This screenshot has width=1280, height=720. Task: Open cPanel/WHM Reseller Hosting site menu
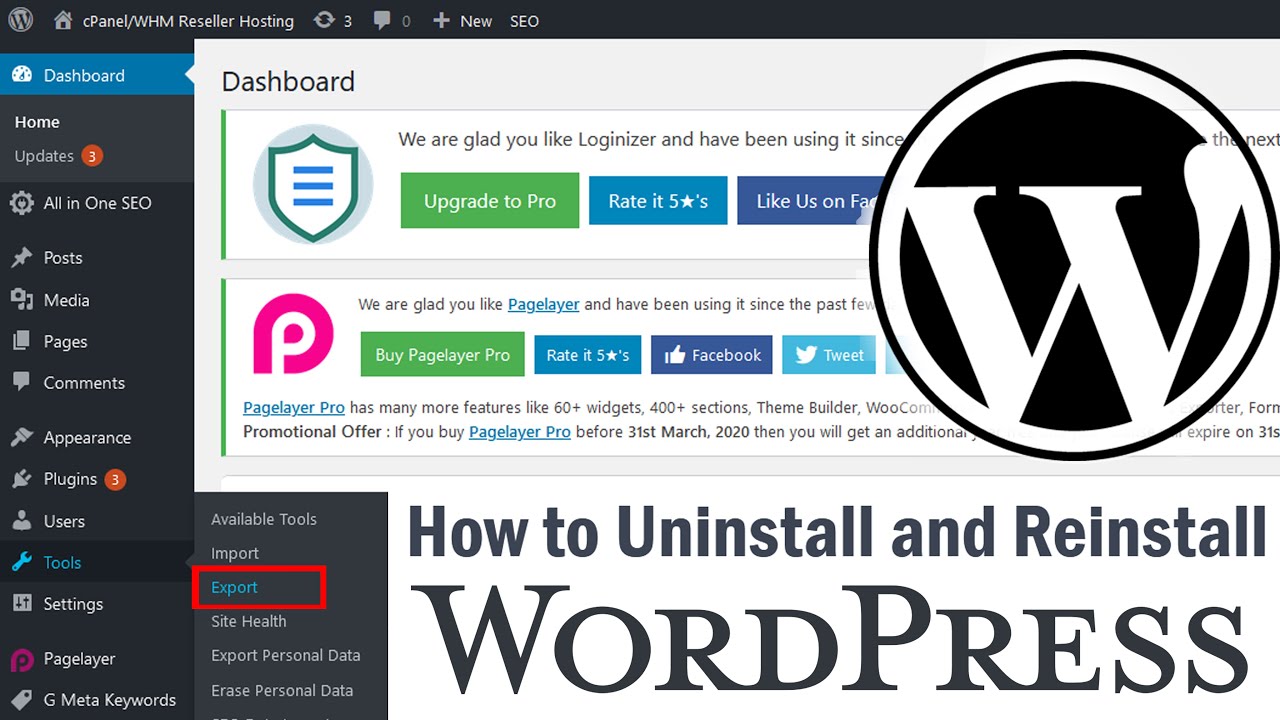tap(174, 20)
